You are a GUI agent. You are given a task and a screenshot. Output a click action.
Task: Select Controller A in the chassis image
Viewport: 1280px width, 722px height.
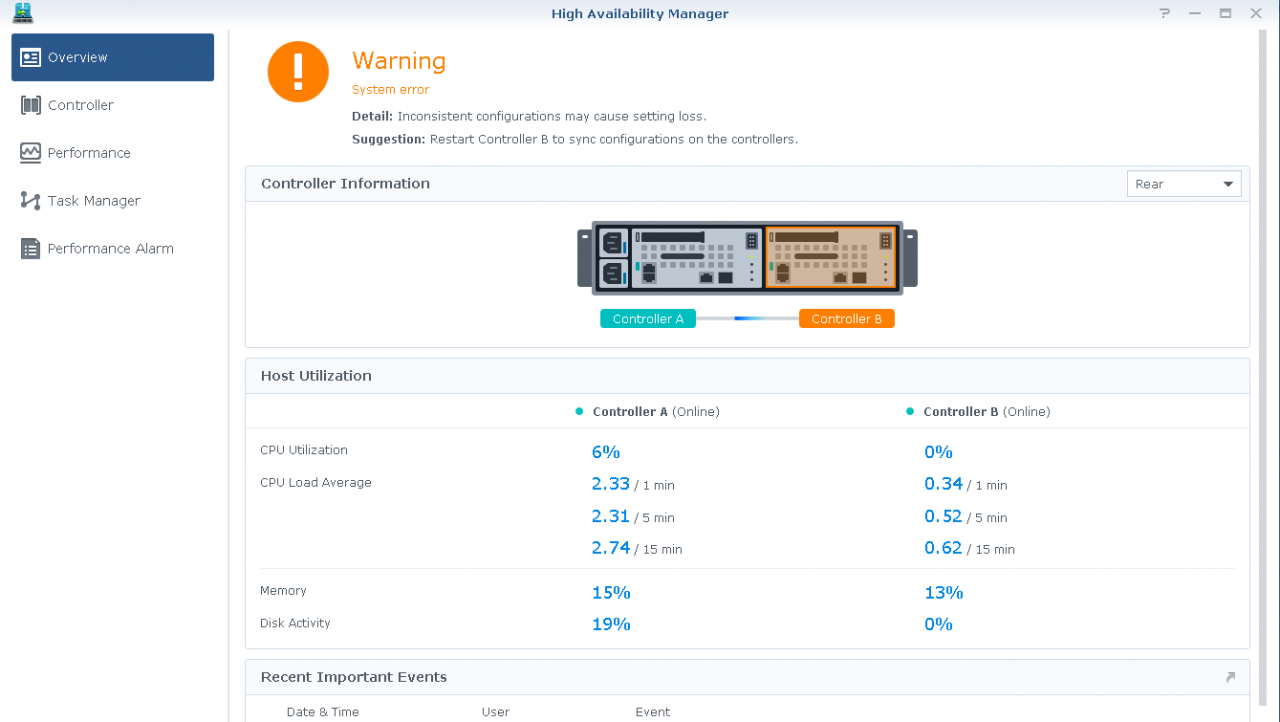tap(696, 258)
